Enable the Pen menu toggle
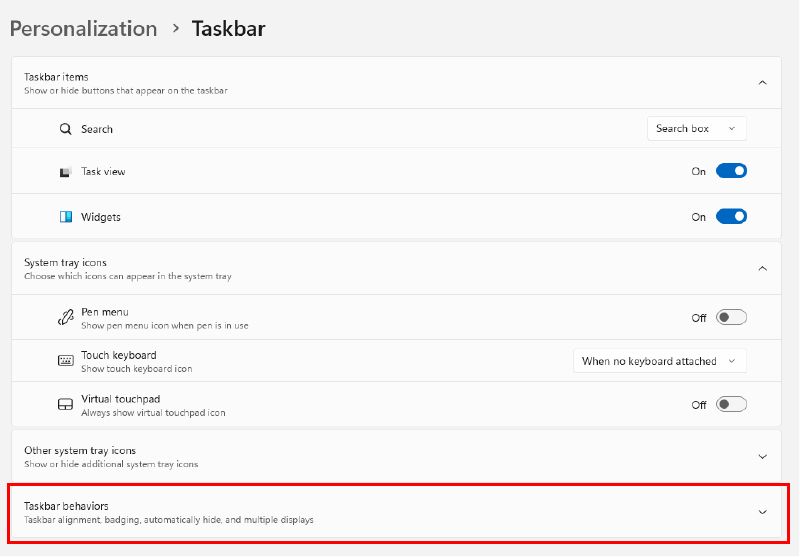The height and width of the screenshot is (557, 800). 731,318
